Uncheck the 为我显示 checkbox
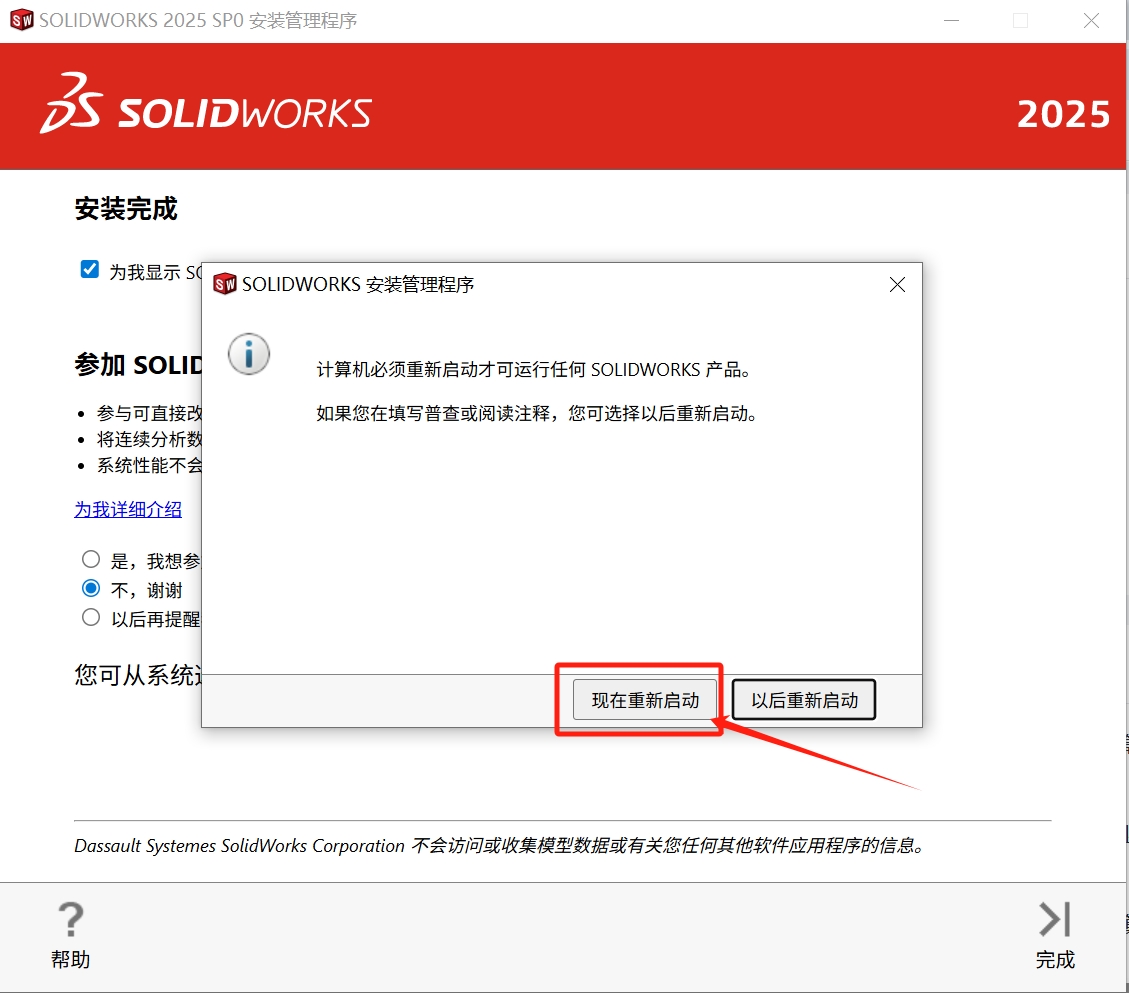 [90, 269]
